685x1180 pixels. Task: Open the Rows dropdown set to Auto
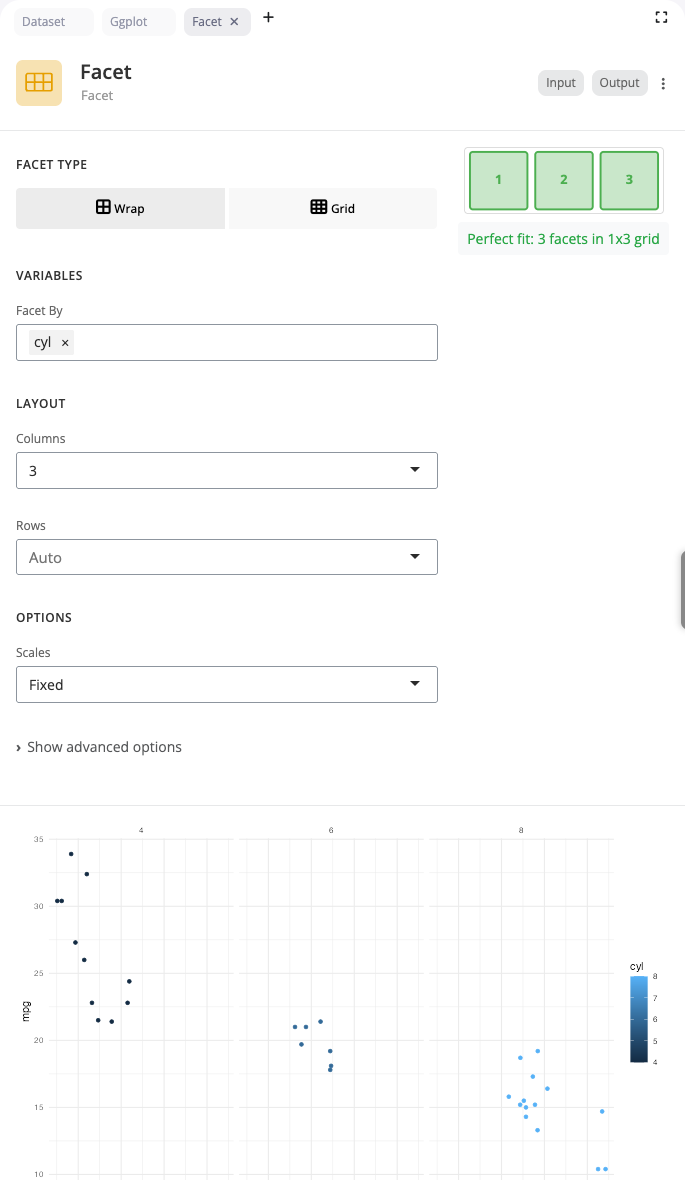click(227, 557)
